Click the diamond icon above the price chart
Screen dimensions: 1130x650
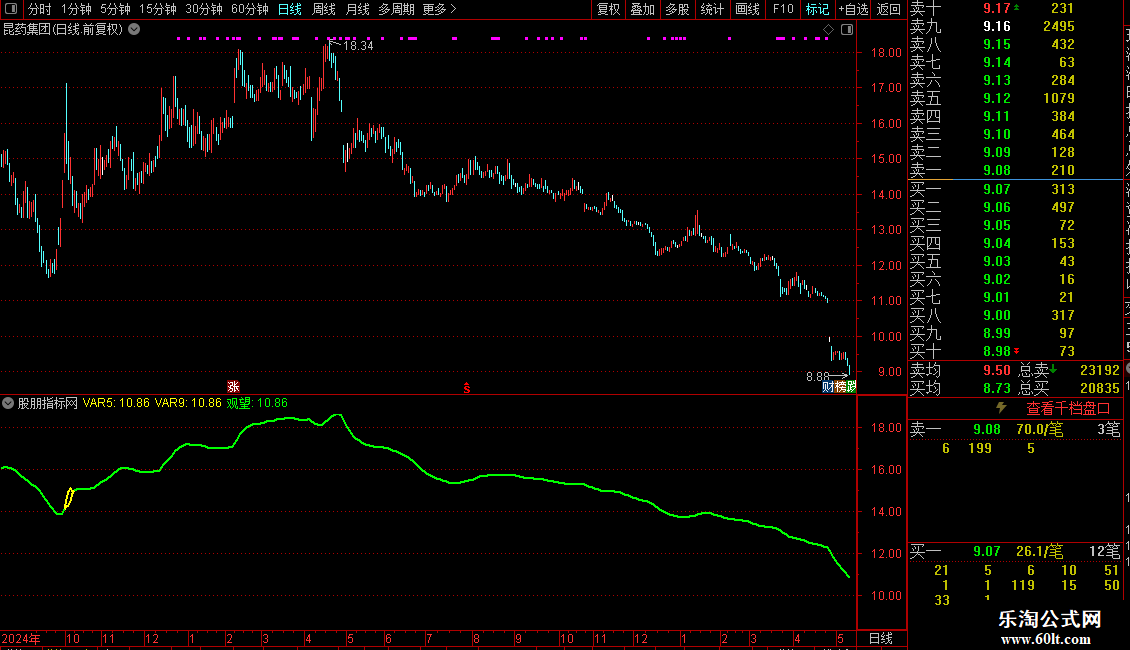pos(828,30)
